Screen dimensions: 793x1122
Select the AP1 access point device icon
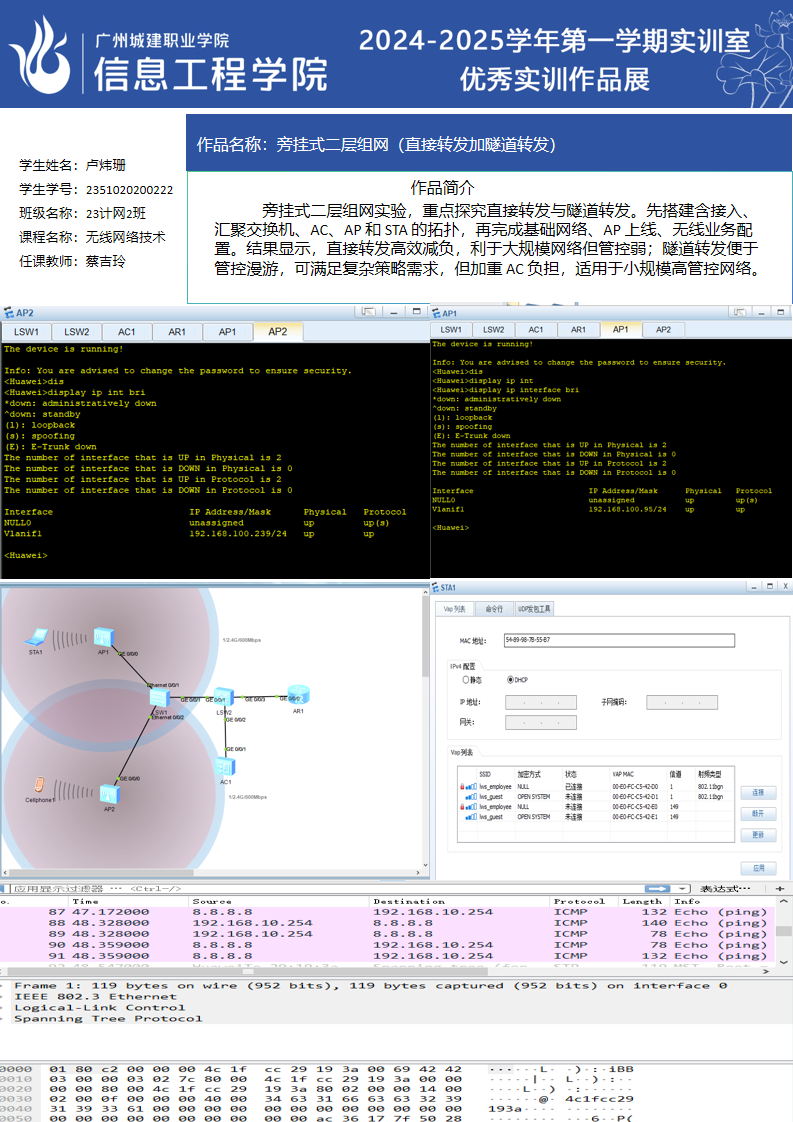[103, 636]
